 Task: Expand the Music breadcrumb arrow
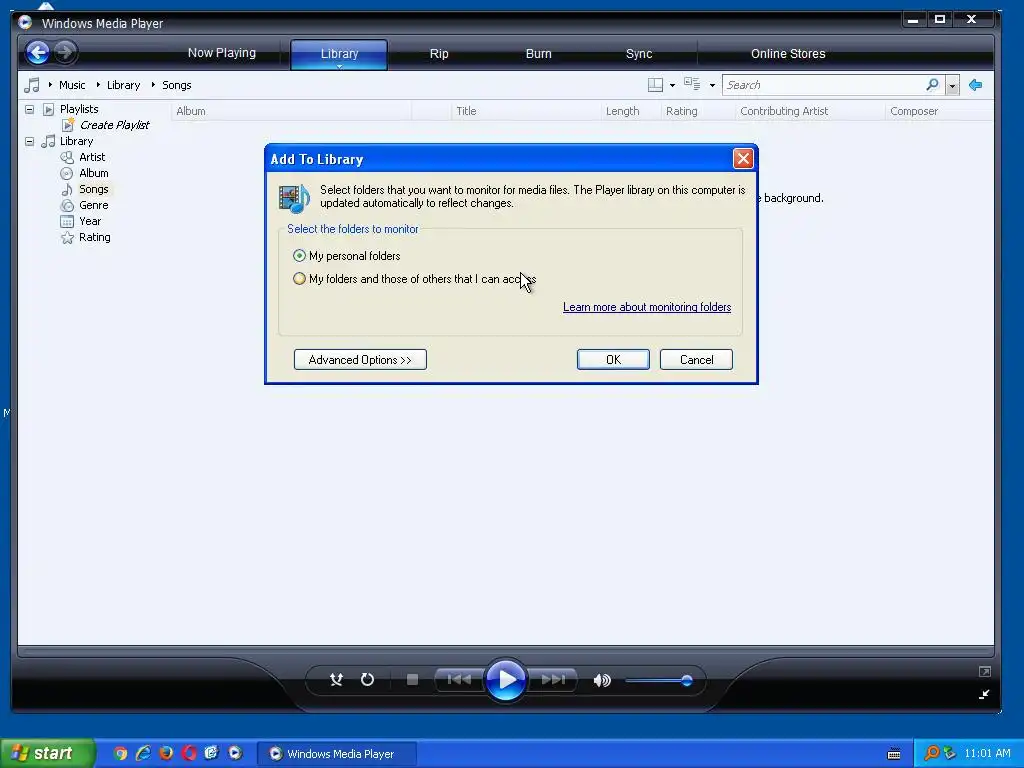point(50,85)
